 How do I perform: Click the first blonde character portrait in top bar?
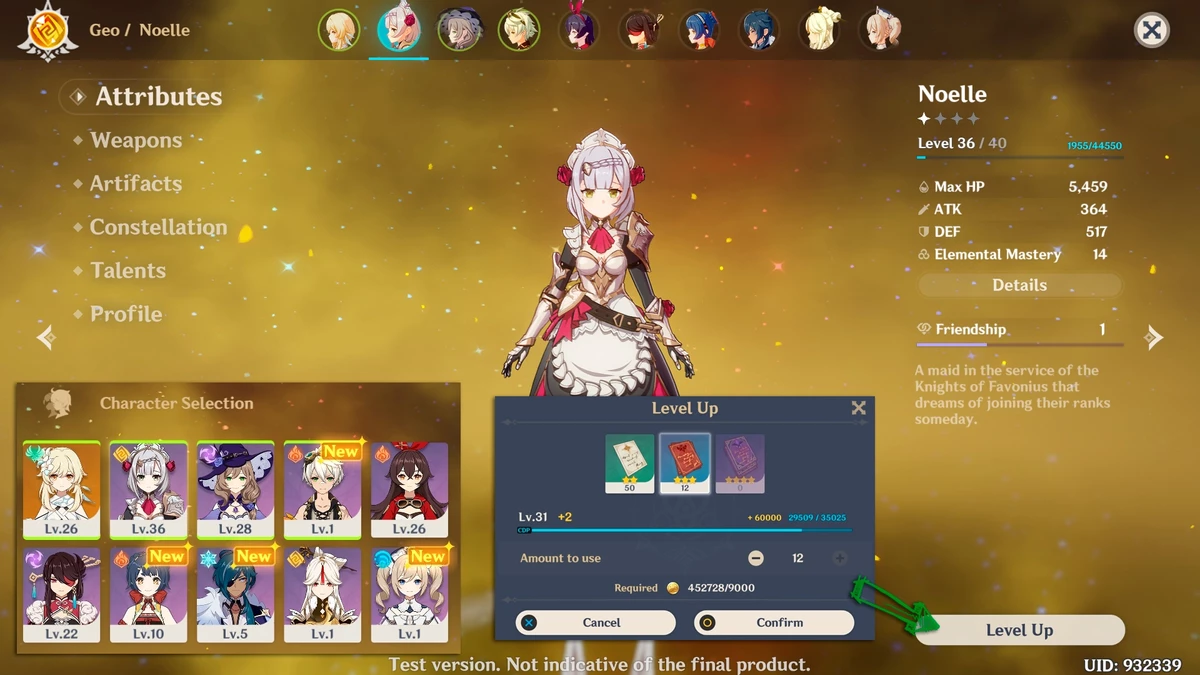[x=339, y=30]
